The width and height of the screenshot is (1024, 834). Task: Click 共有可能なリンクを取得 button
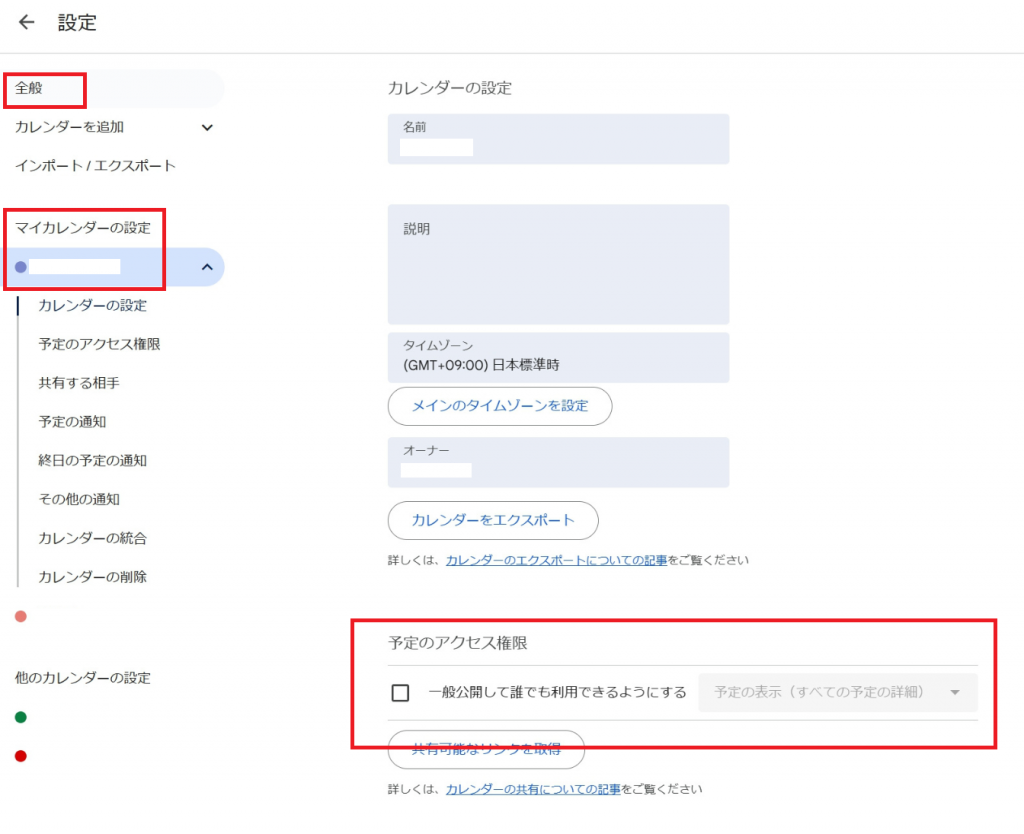(x=487, y=750)
